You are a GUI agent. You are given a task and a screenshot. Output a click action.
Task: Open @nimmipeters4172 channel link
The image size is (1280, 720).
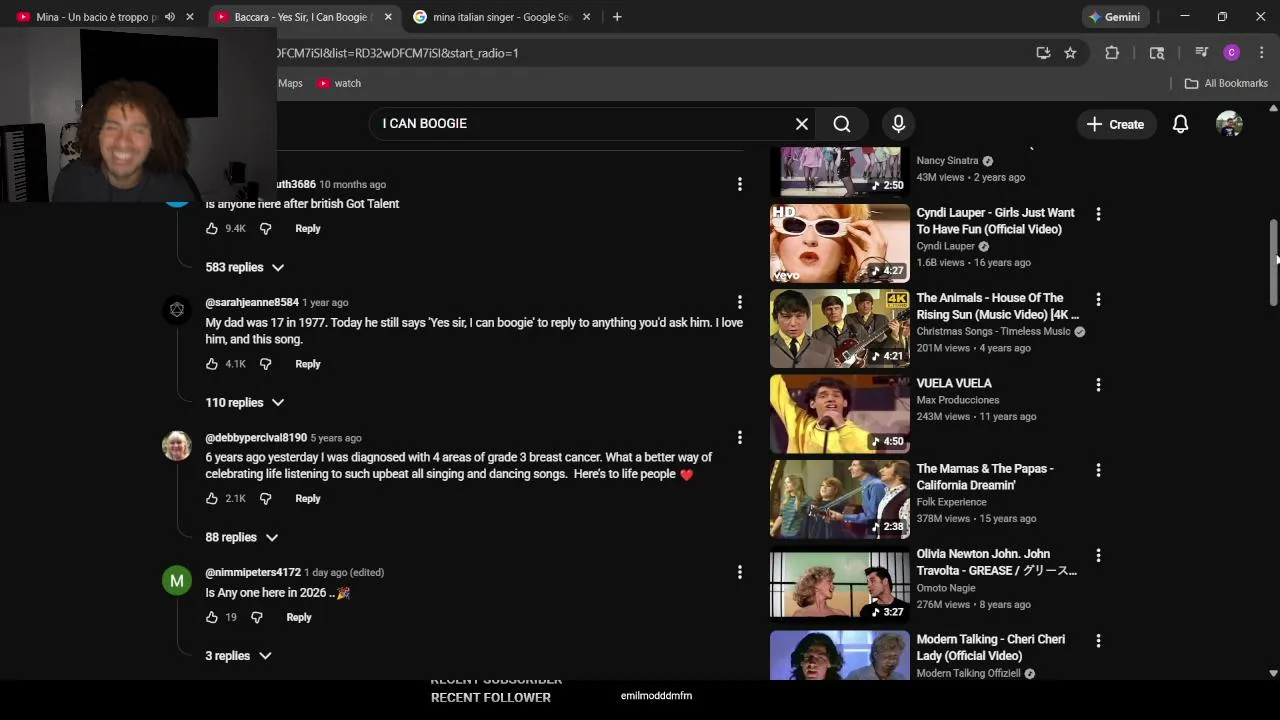253,572
